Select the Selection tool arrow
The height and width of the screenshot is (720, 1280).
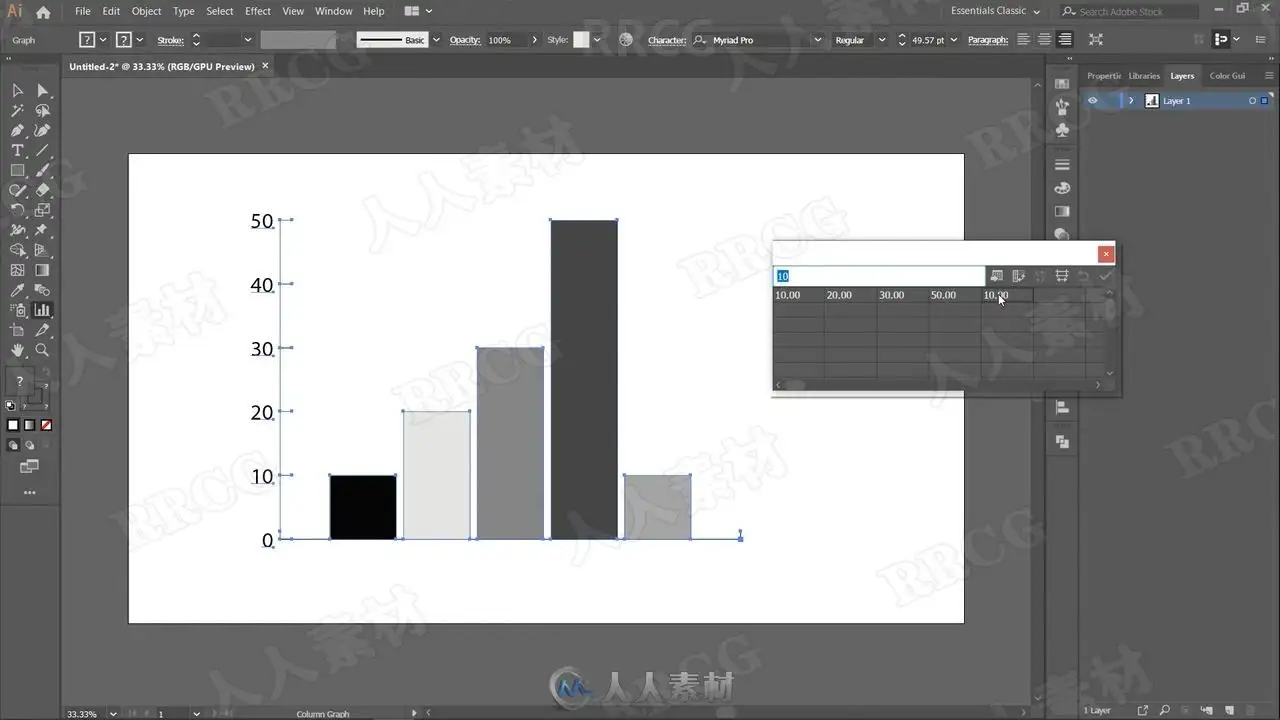pyautogui.click(x=17, y=90)
